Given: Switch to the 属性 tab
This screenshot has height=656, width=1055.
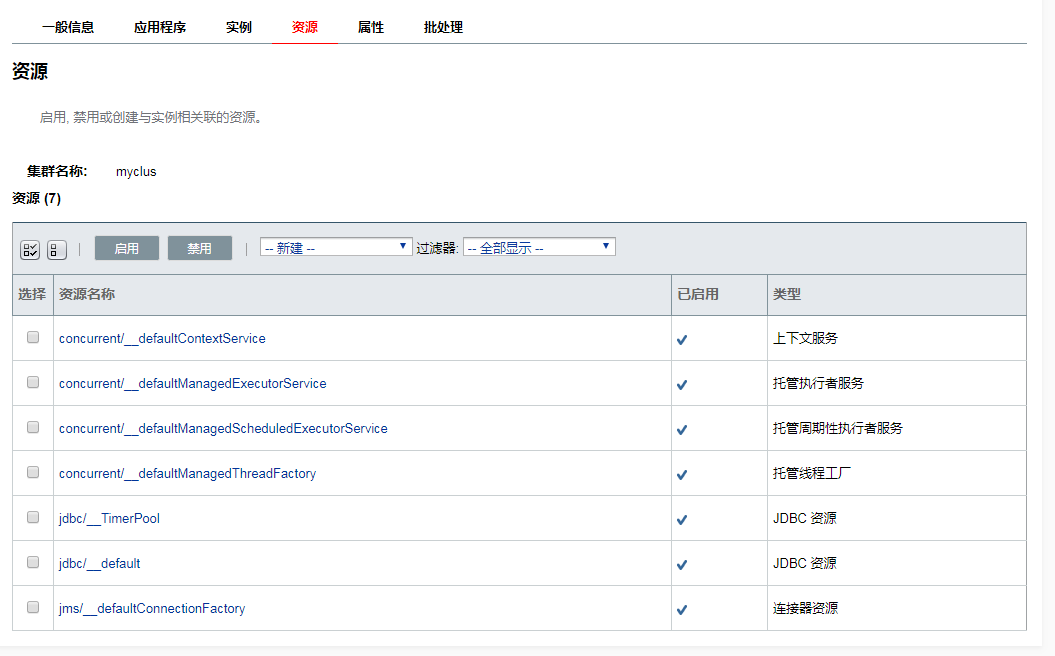Looking at the screenshot, I should [371, 27].
